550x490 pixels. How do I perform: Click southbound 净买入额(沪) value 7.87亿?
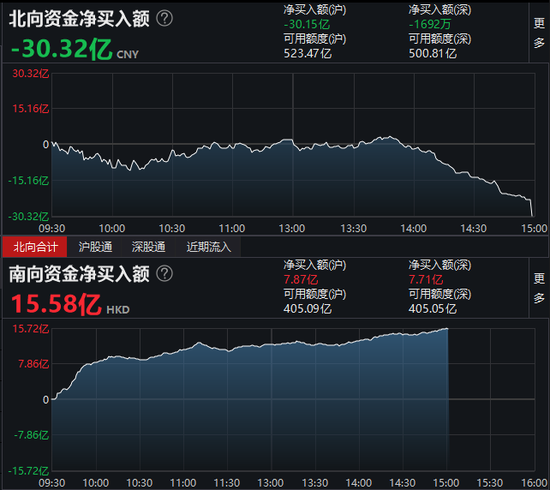click(x=301, y=280)
